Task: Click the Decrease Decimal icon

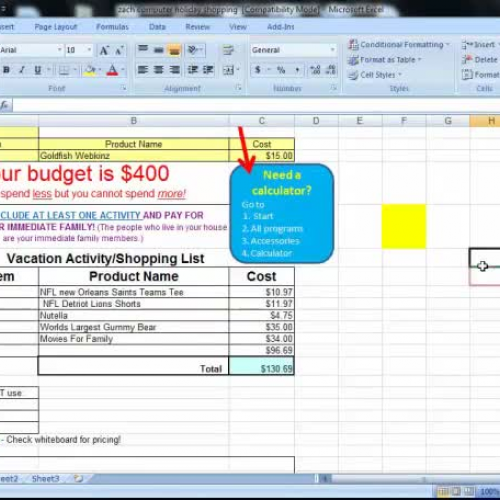Action: [330, 70]
